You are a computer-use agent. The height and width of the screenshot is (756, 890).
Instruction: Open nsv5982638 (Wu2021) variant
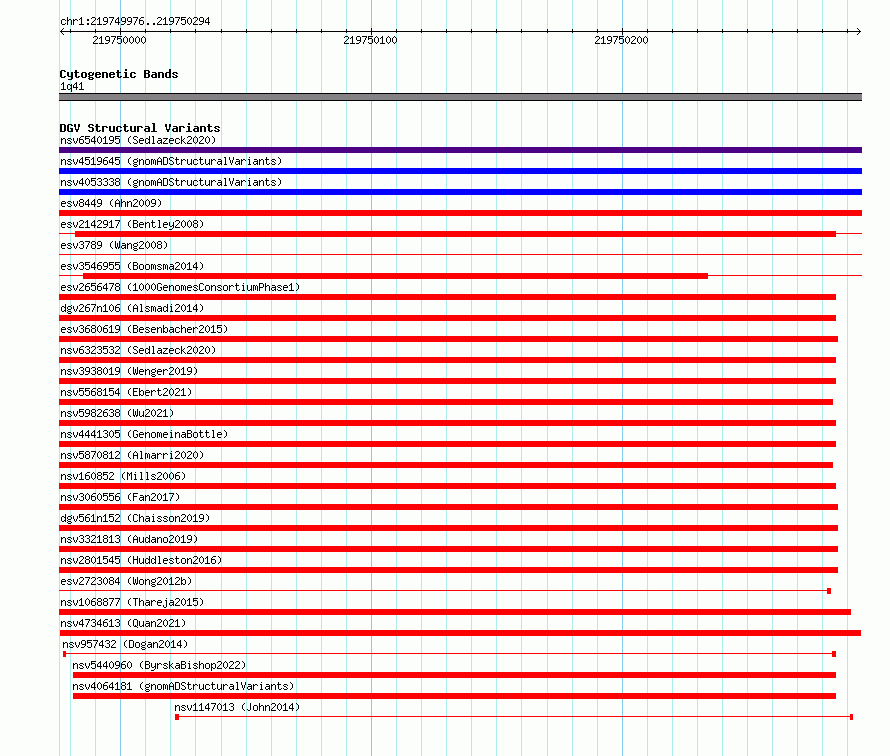(x=117, y=413)
